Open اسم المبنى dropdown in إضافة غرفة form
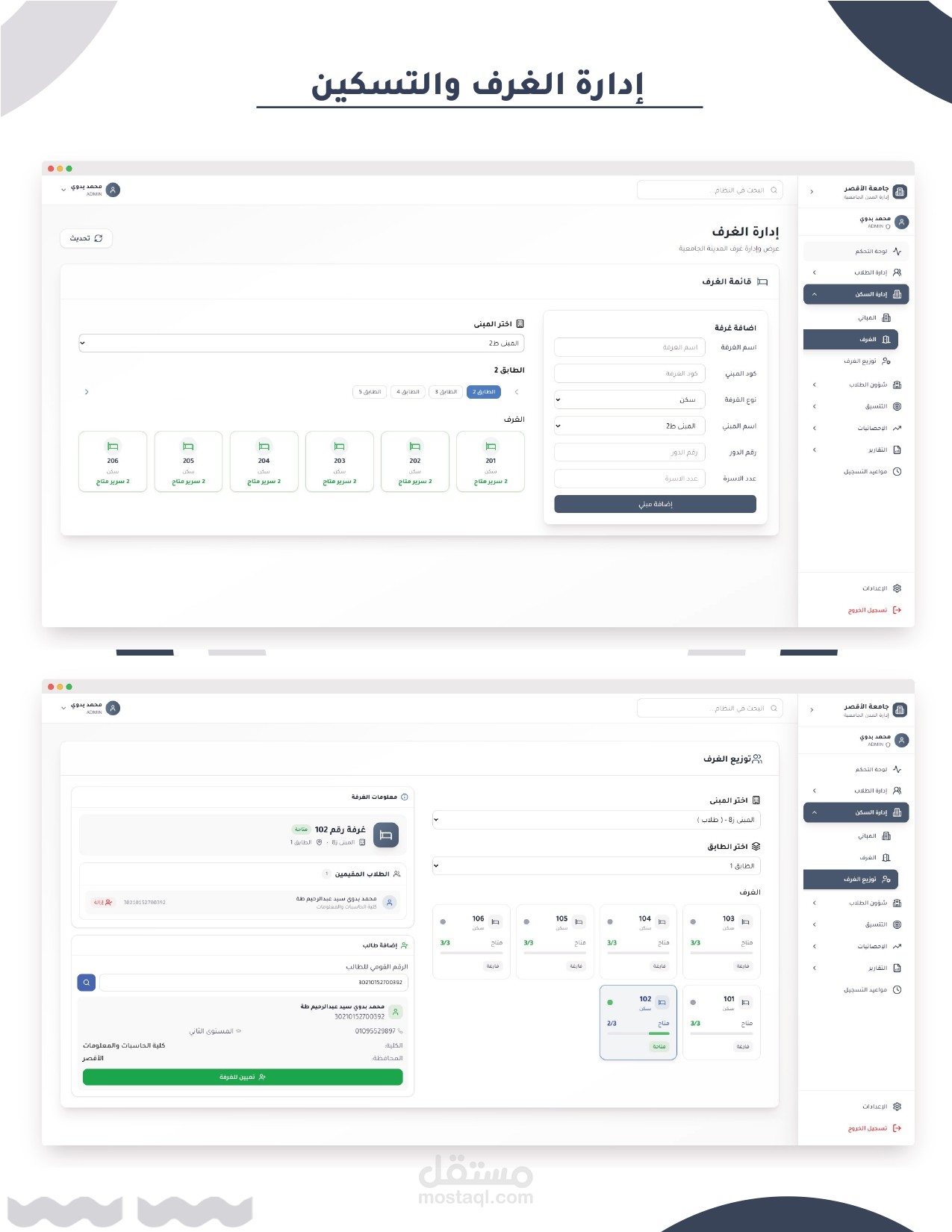This screenshot has height=1232, width=952. pyautogui.click(x=629, y=426)
